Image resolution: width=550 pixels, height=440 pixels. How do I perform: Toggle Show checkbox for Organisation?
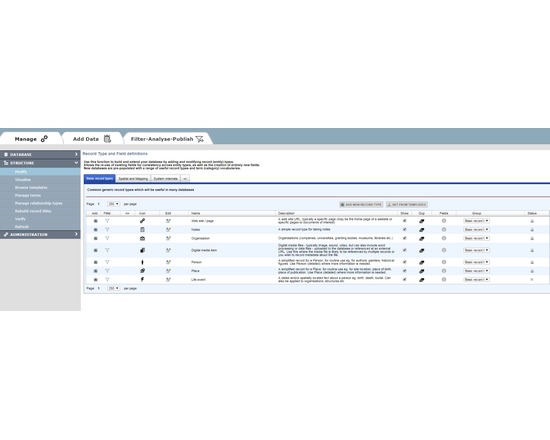(405, 238)
